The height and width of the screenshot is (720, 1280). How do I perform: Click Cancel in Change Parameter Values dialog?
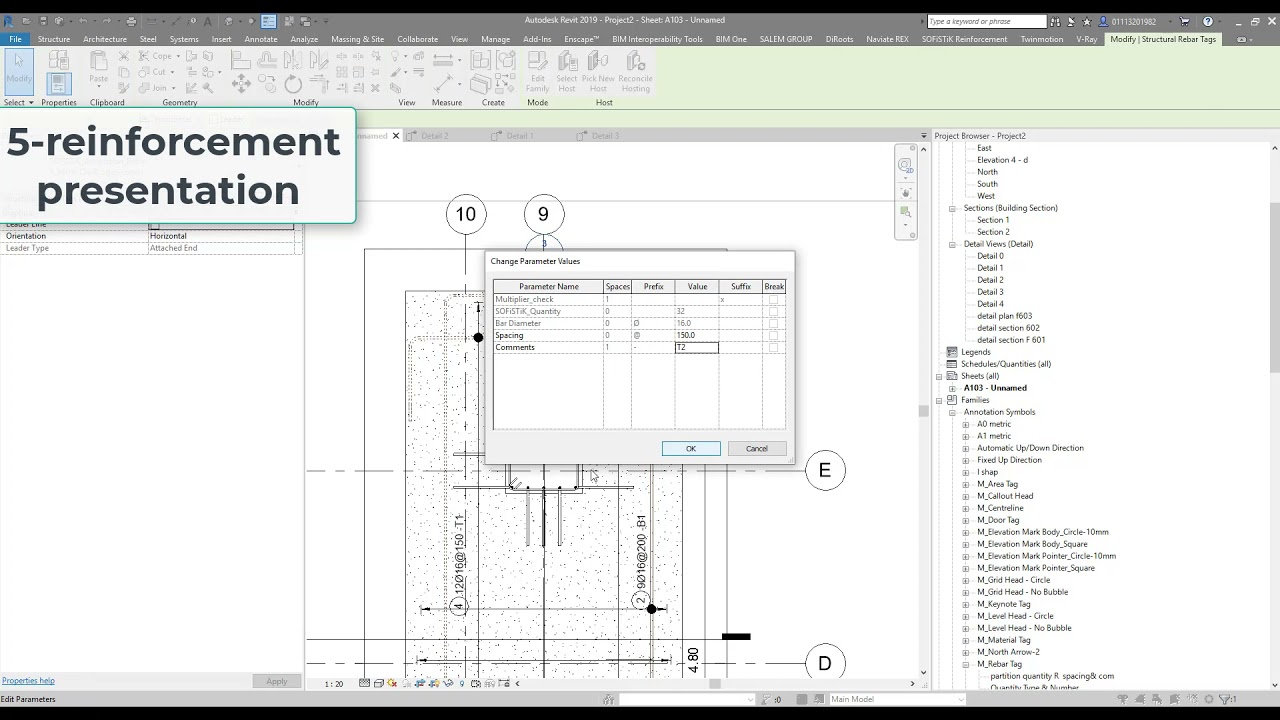757,448
